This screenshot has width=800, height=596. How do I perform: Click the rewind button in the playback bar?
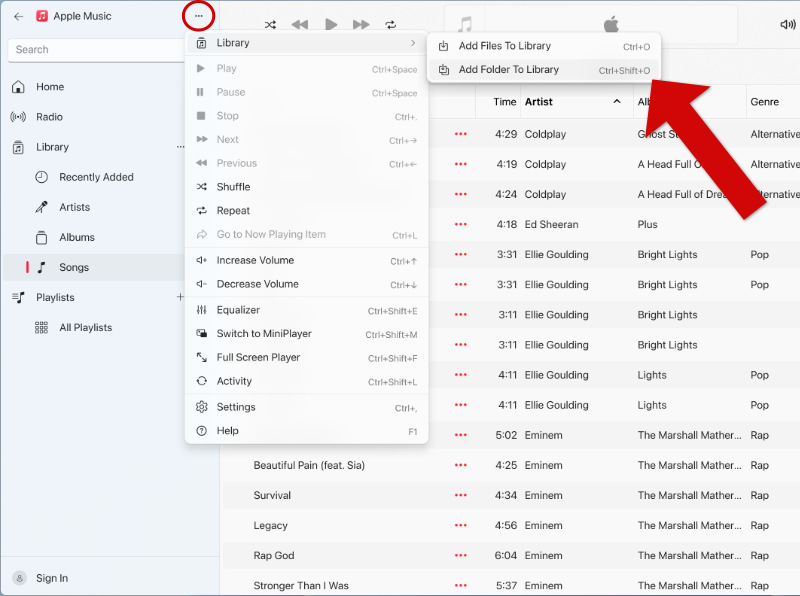[299, 24]
